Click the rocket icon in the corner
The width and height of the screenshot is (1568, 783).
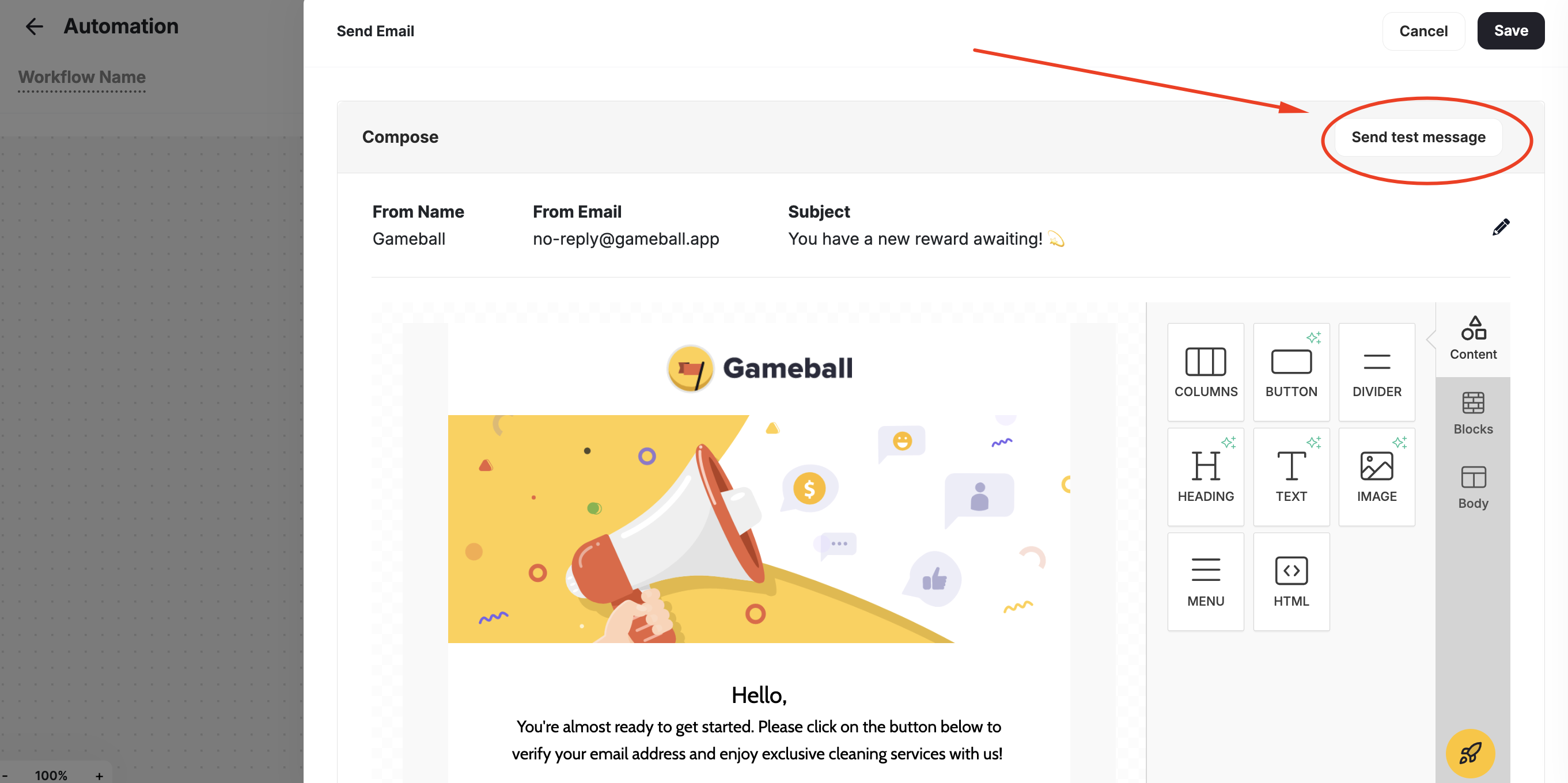[x=1471, y=753]
